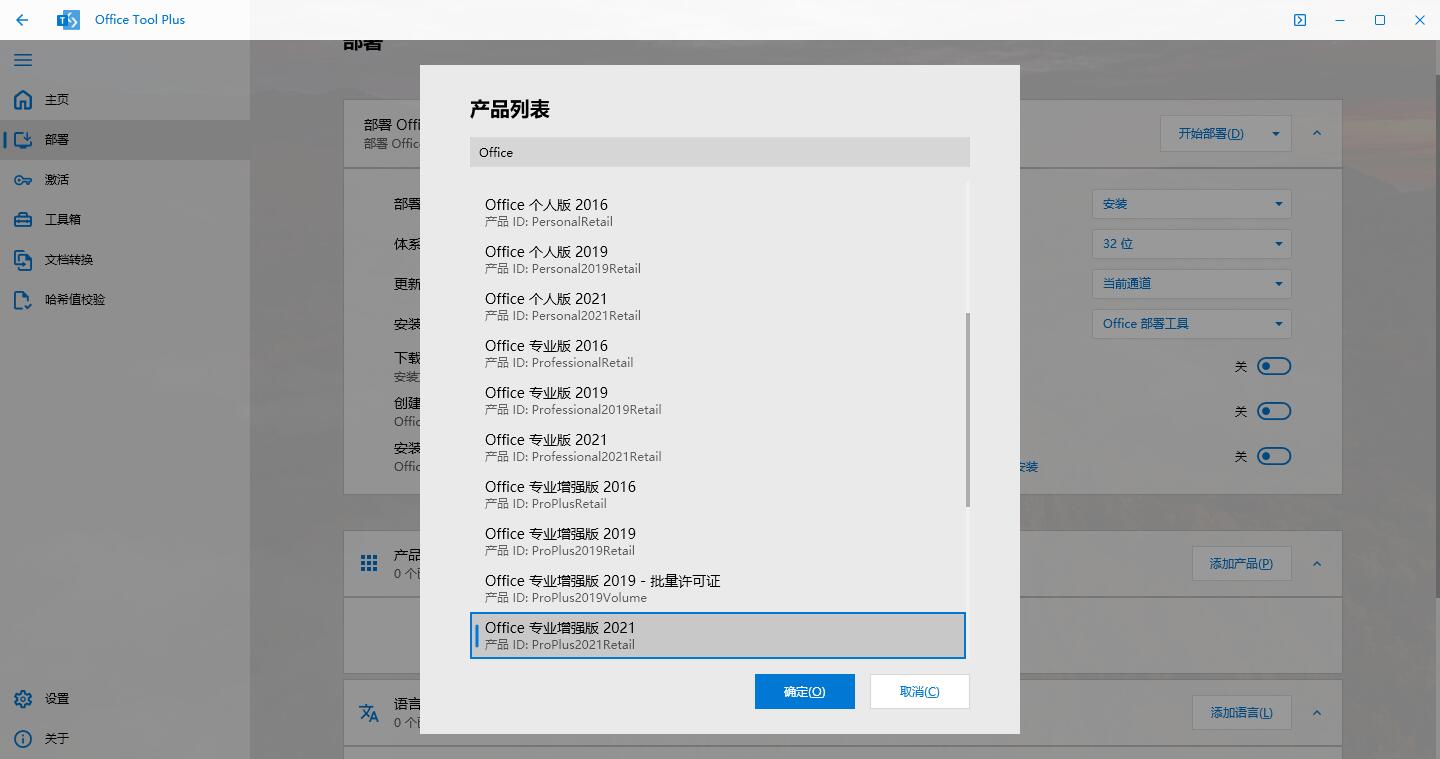This screenshot has height=759, width=1440.
Task: Click the 开始部署(D) button
Action: click(1211, 133)
